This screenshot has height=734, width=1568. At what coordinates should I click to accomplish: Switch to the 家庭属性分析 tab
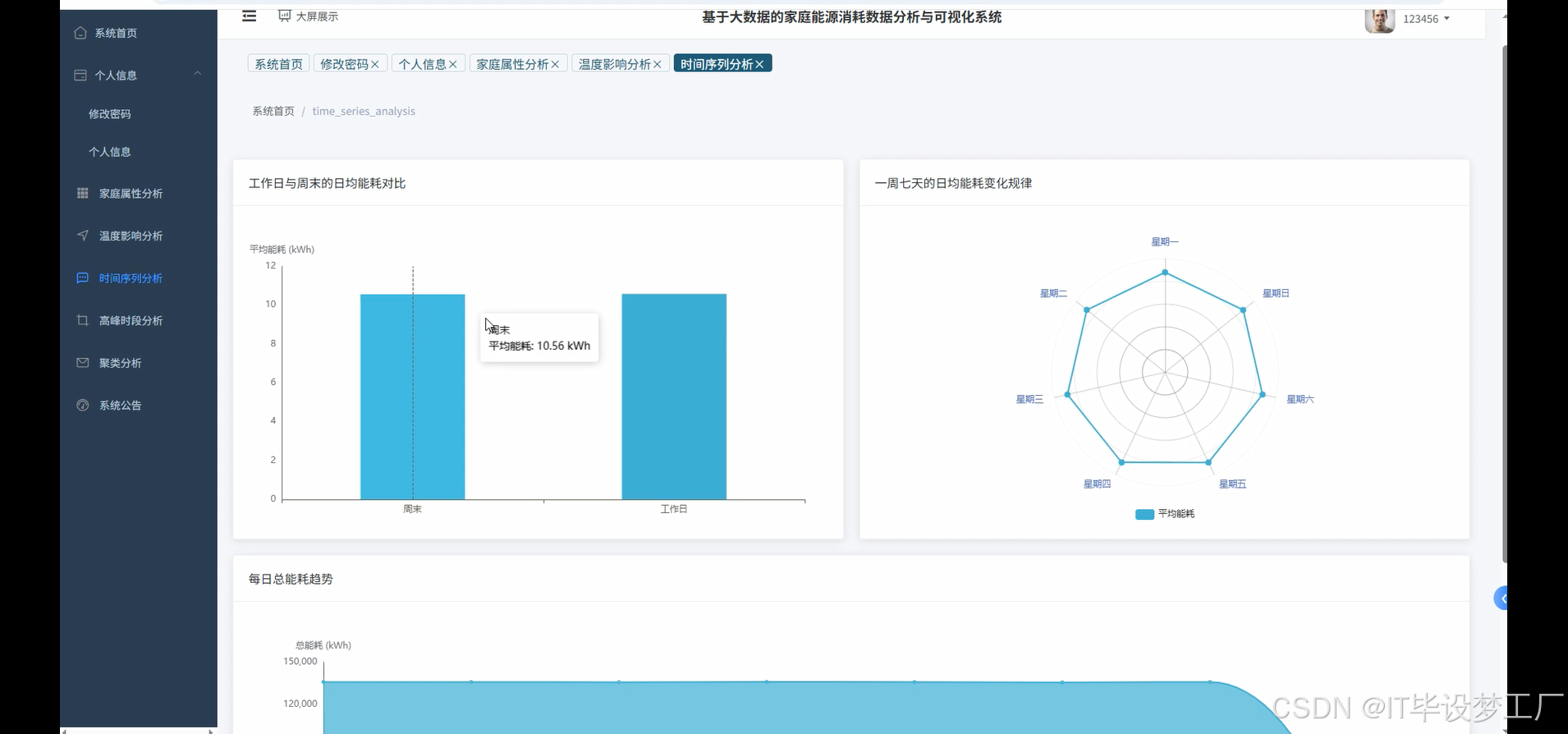(512, 64)
